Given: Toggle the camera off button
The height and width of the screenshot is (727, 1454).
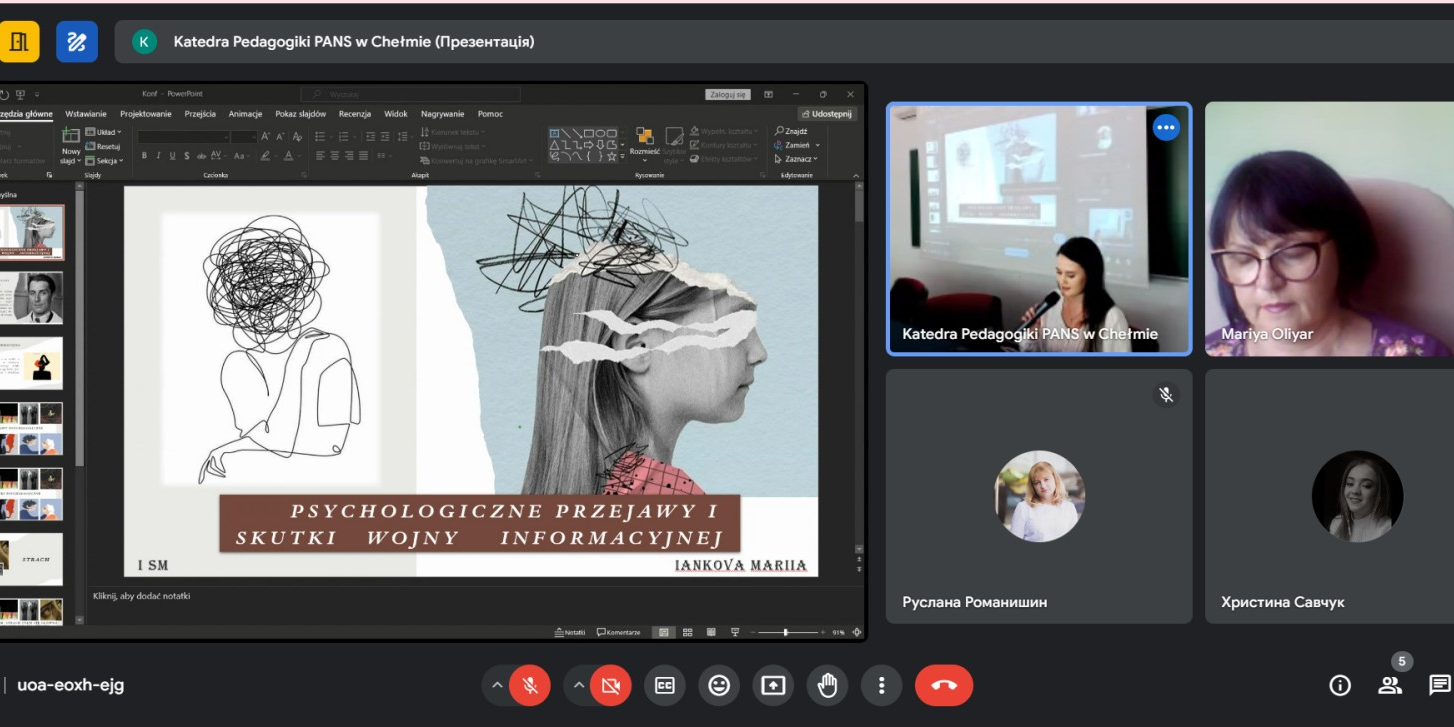Looking at the screenshot, I should pos(610,685).
